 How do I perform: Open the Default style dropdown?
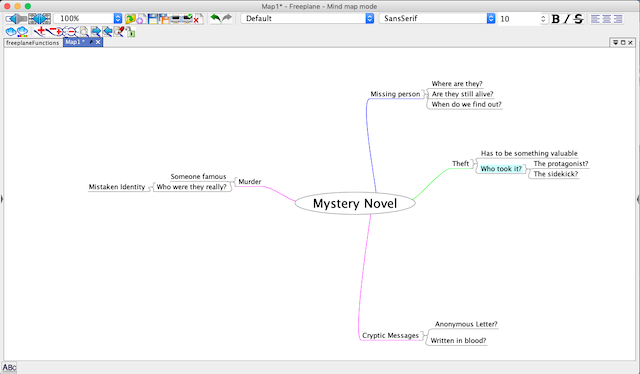coord(370,18)
